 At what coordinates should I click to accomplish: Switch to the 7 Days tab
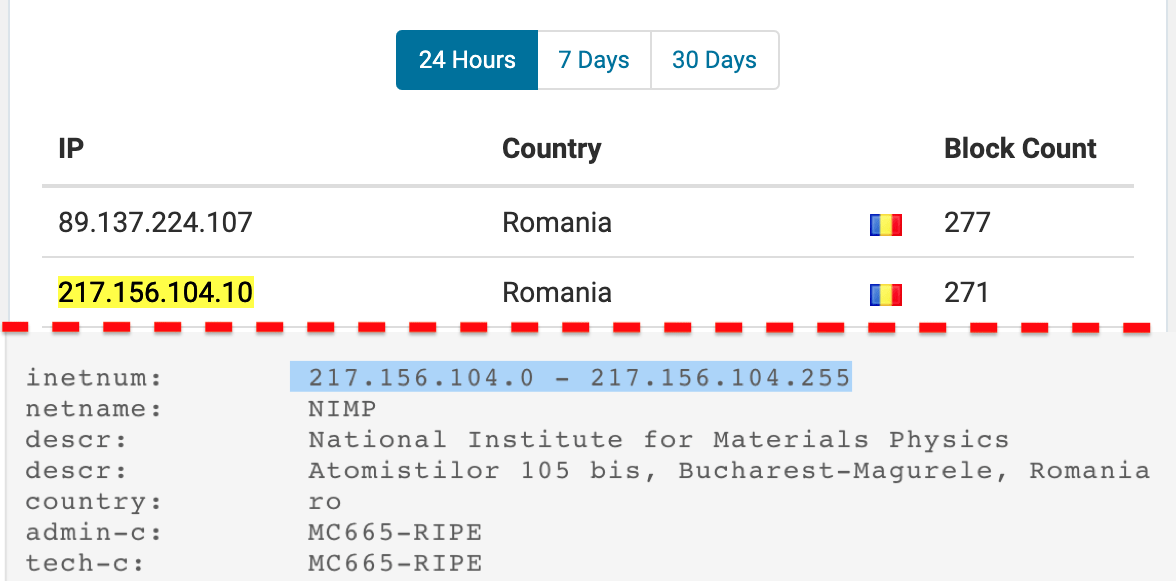pos(594,60)
